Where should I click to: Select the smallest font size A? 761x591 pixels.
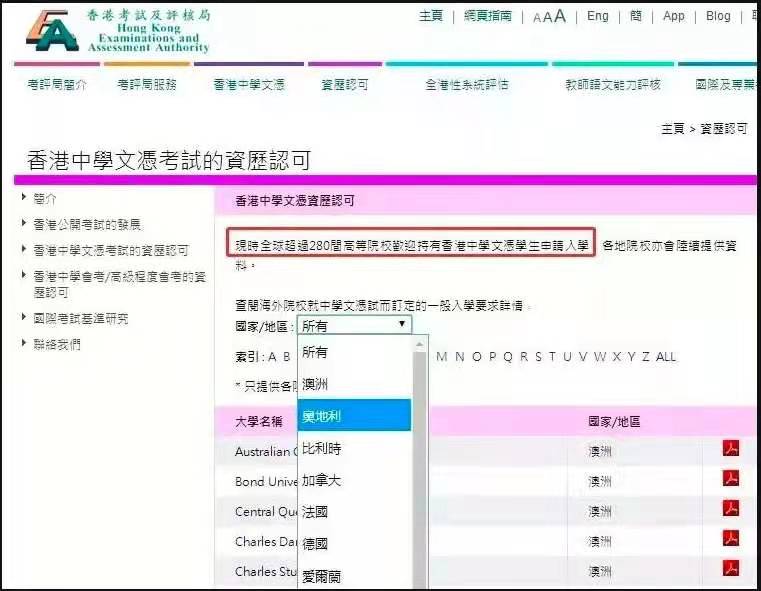pyautogui.click(x=537, y=17)
